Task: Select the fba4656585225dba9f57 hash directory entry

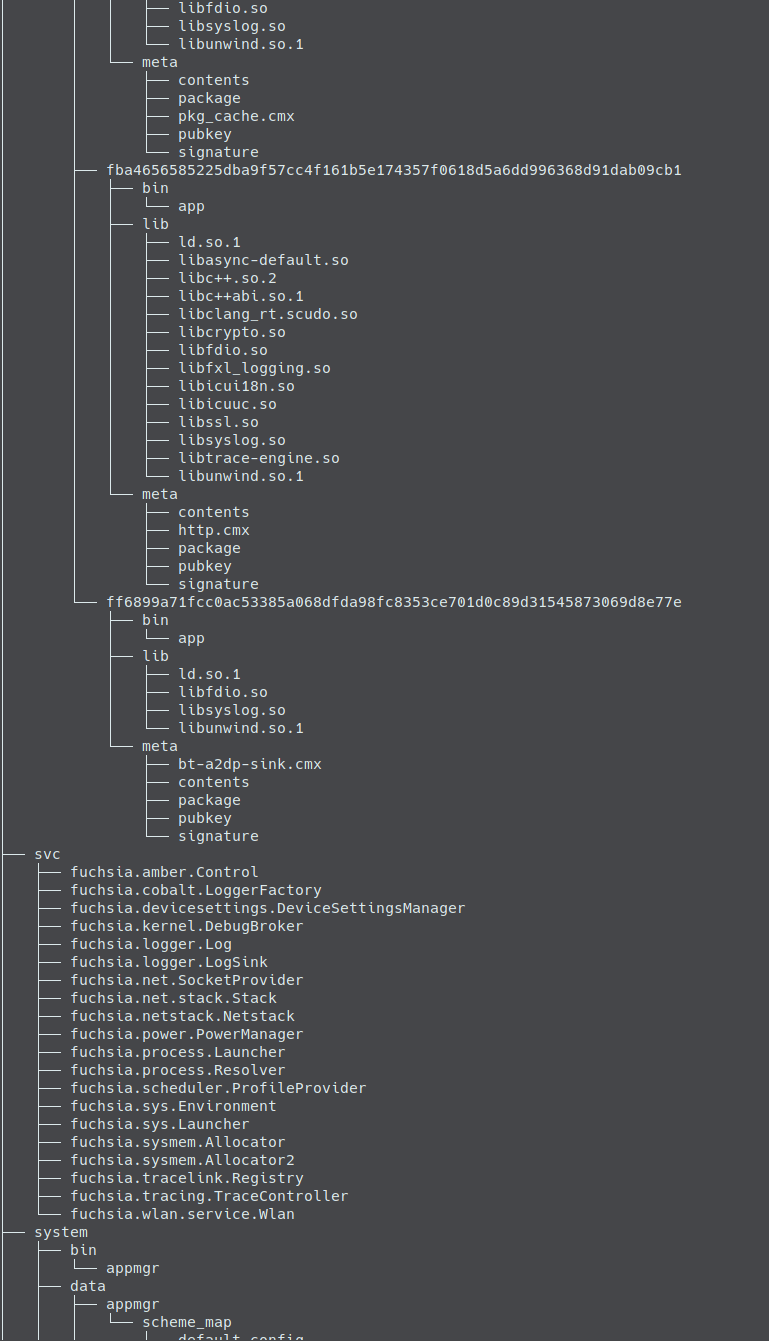Action: pyautogui.click(x=394, y=170)
